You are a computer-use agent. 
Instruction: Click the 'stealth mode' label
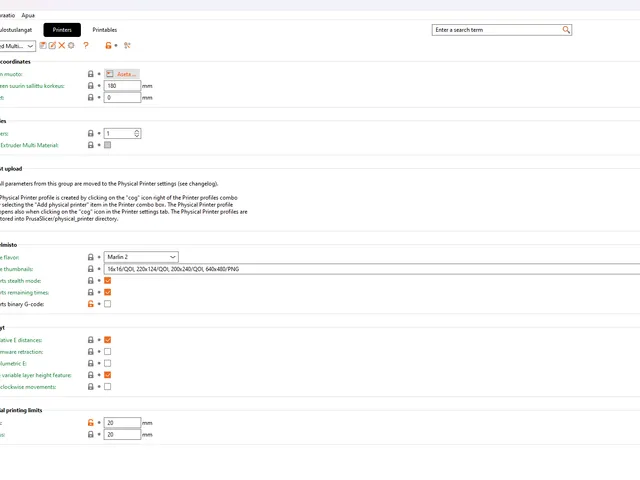(x=24, y=281)
